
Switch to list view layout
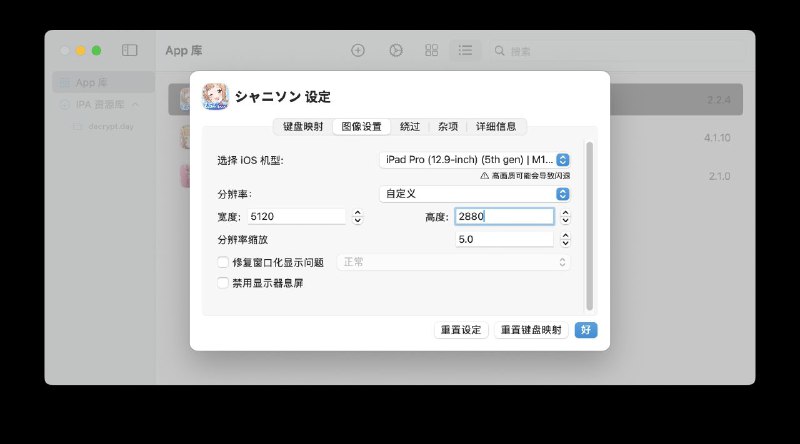(465, 50)
